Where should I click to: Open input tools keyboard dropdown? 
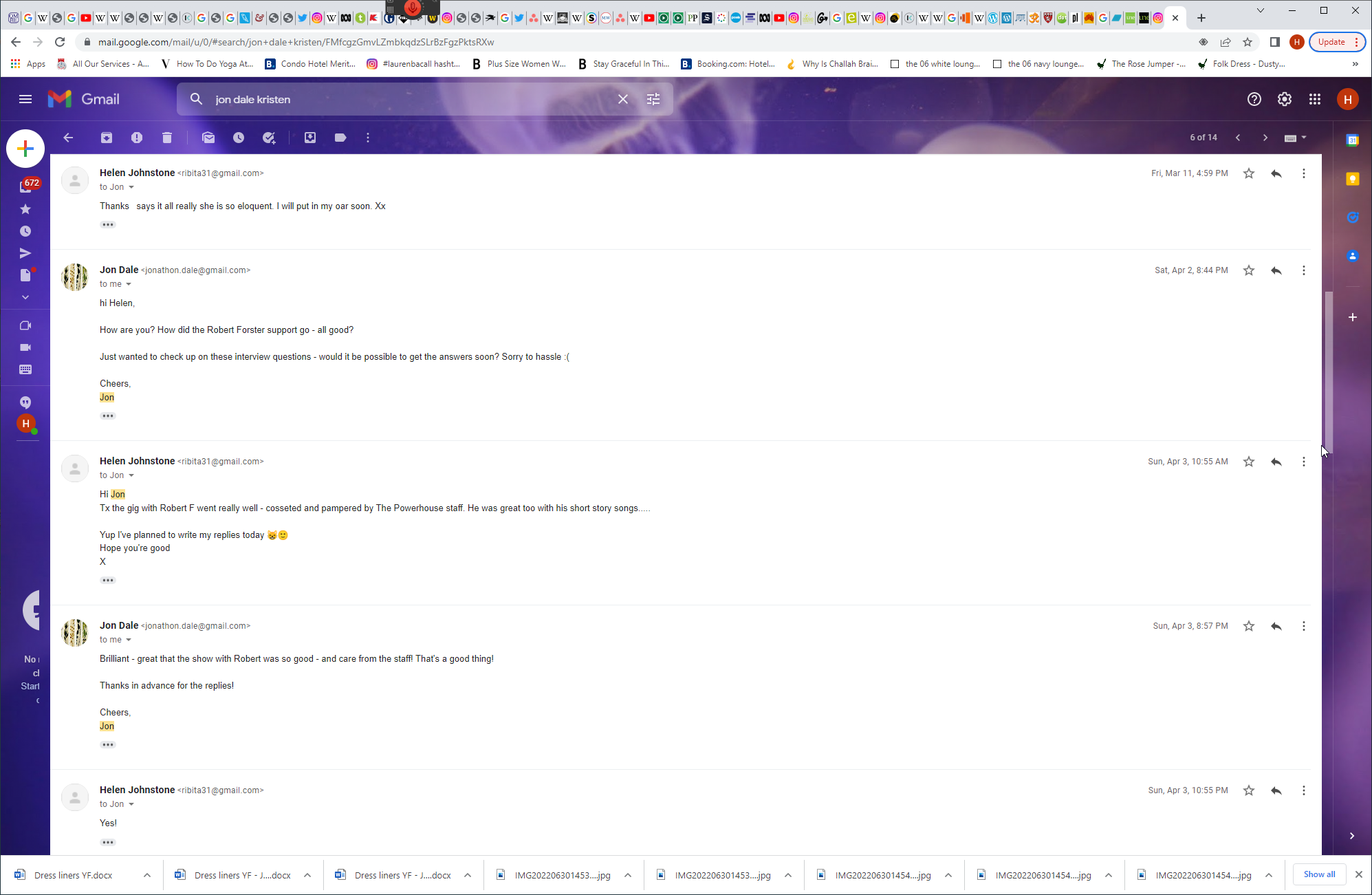point(1296,138)
